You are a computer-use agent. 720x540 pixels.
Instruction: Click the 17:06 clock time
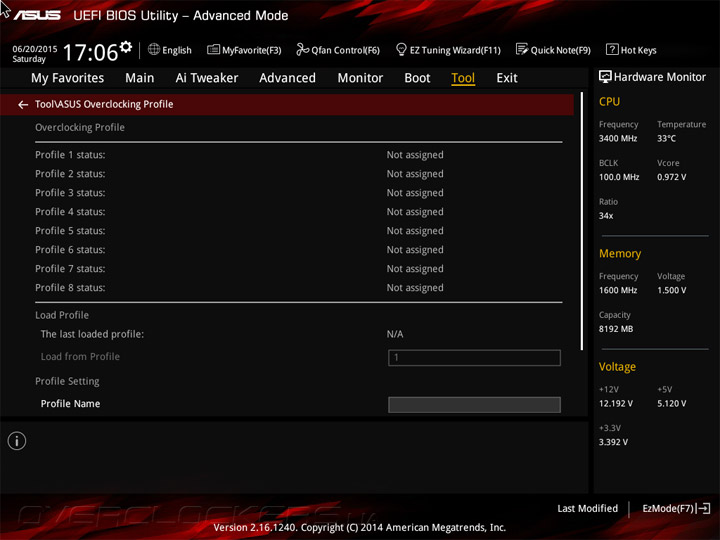coord(90,52)
